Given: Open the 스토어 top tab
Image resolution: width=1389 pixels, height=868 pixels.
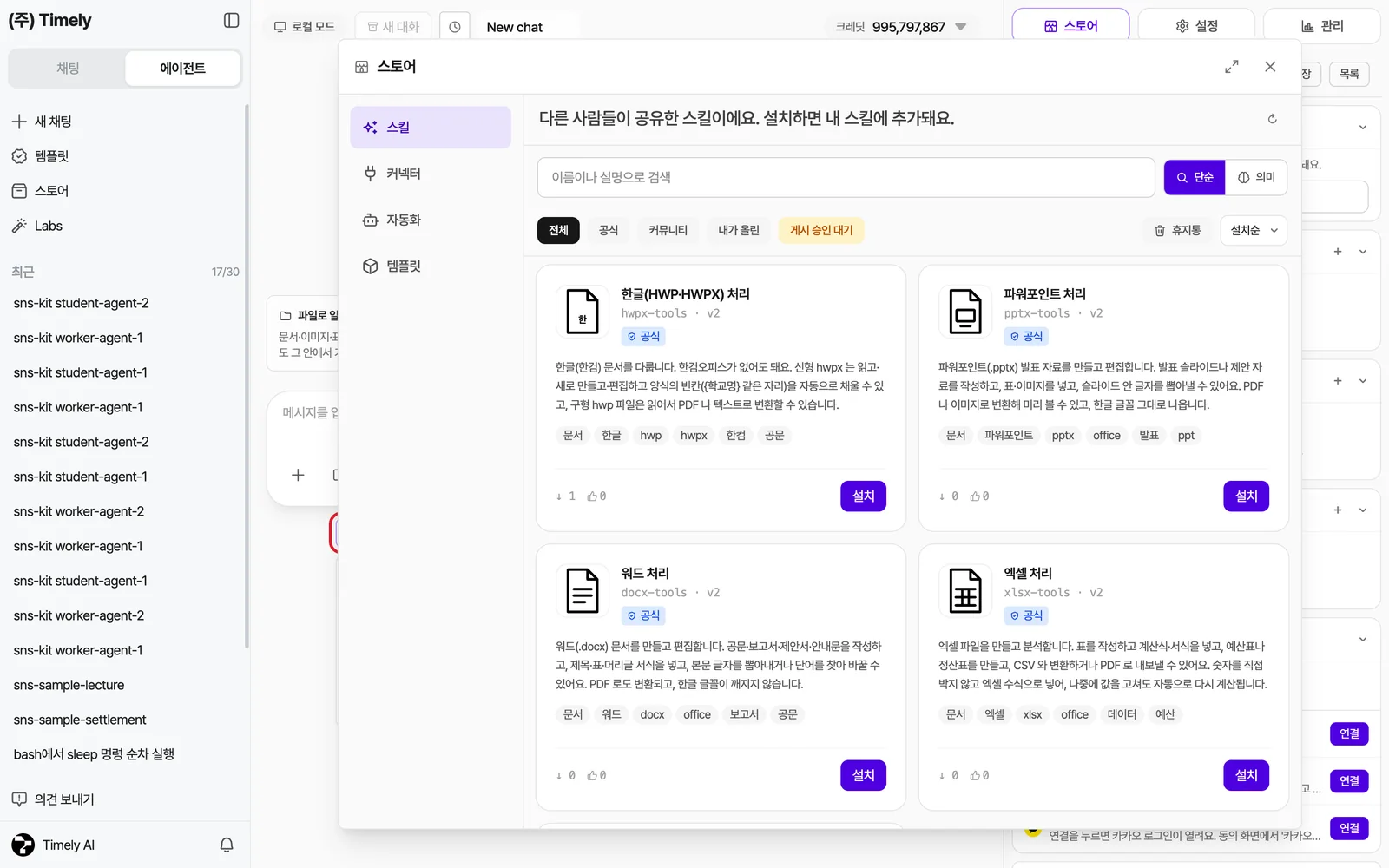Looking at the screenshot, I should 1070,26.
